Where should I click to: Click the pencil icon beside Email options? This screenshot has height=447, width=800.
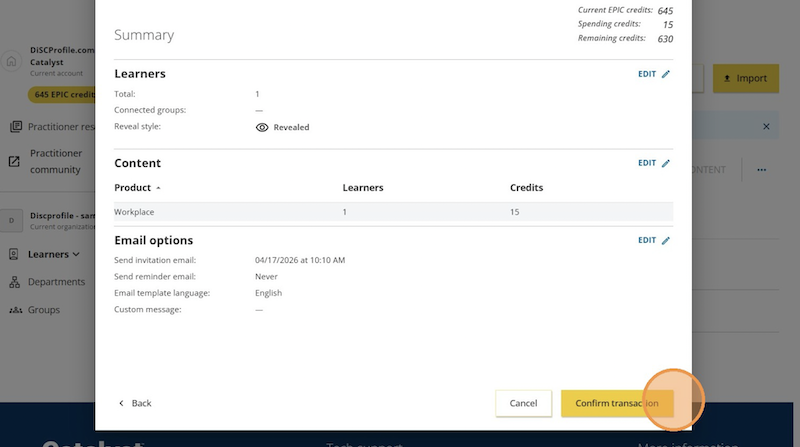click(x=666, y=240)
